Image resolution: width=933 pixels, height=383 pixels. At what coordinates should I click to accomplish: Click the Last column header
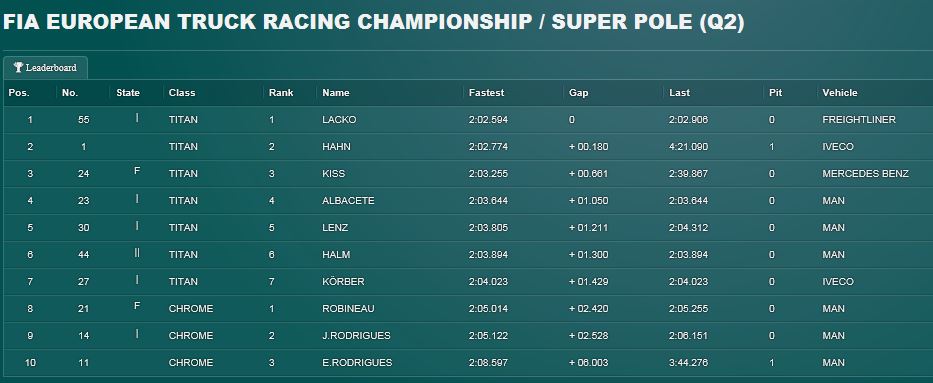click(680, 93)
